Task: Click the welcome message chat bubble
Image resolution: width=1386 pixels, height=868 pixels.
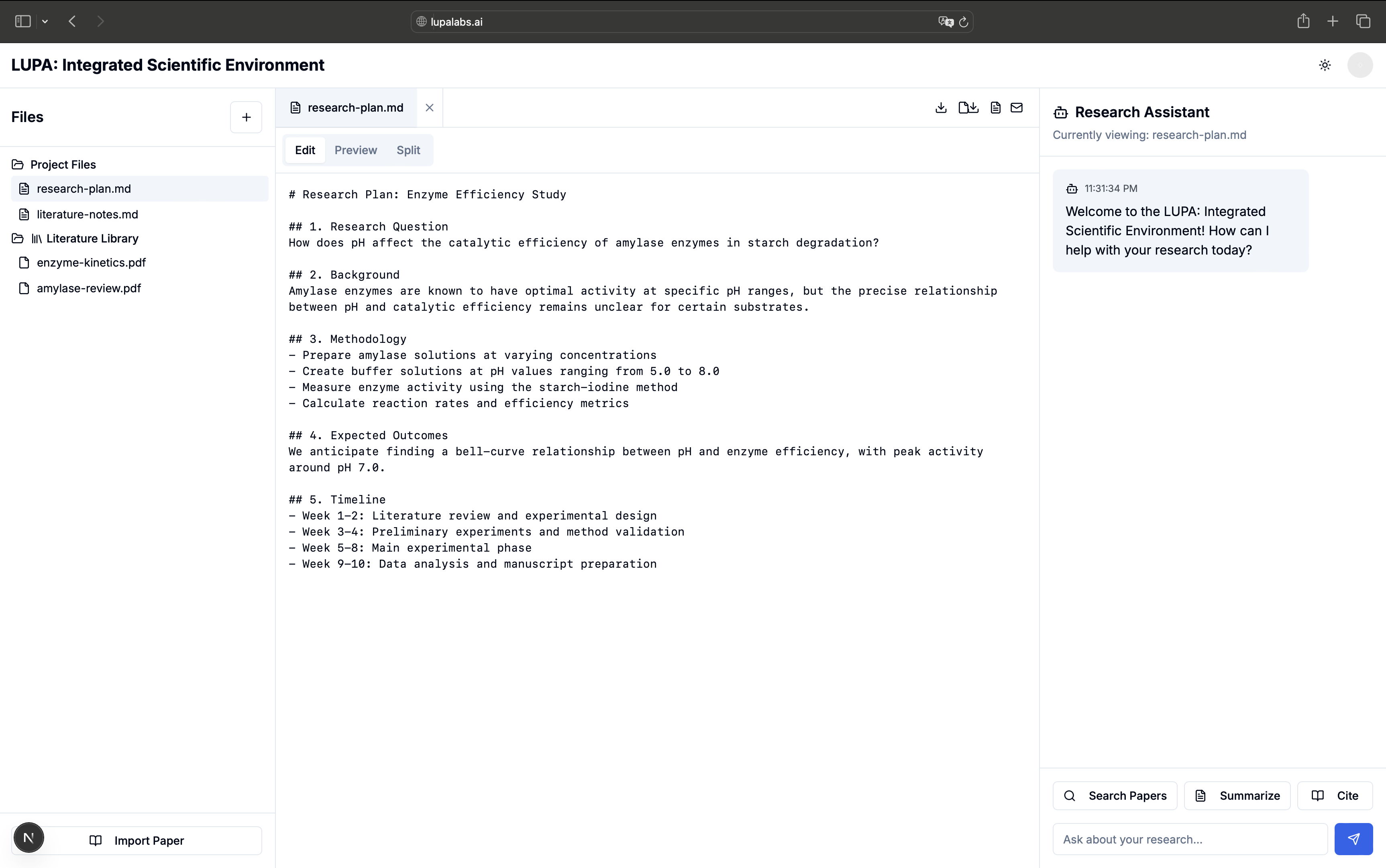Action: pos(1180,221)
